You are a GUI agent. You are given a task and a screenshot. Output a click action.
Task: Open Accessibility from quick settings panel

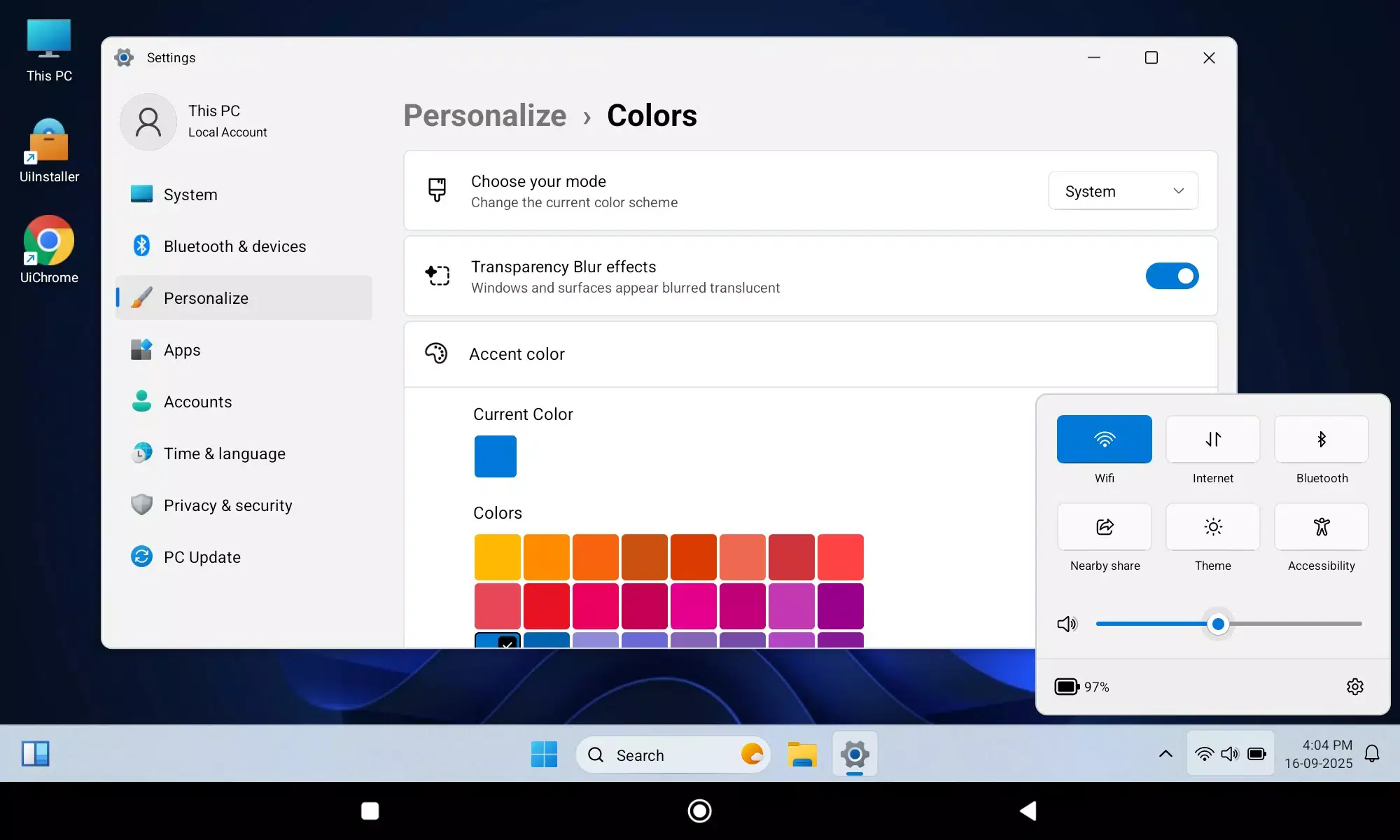pyautogui.click(x=1321, y=527)
